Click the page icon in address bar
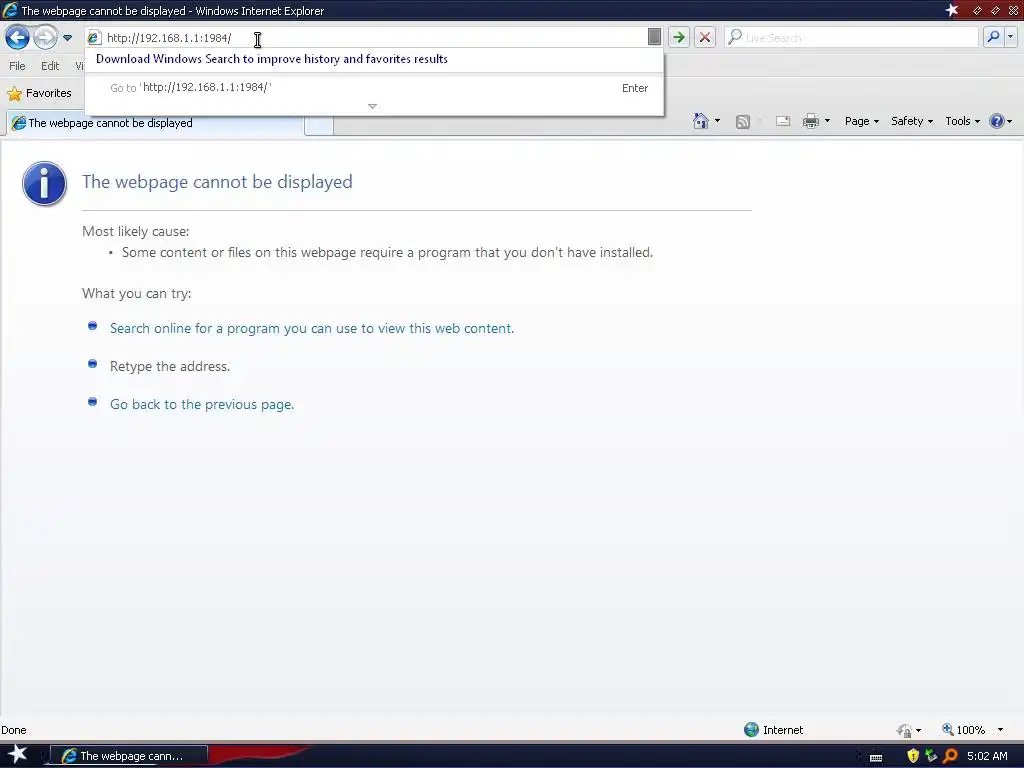The height and width of the screenshot is (768, 1024). (94, 38)
